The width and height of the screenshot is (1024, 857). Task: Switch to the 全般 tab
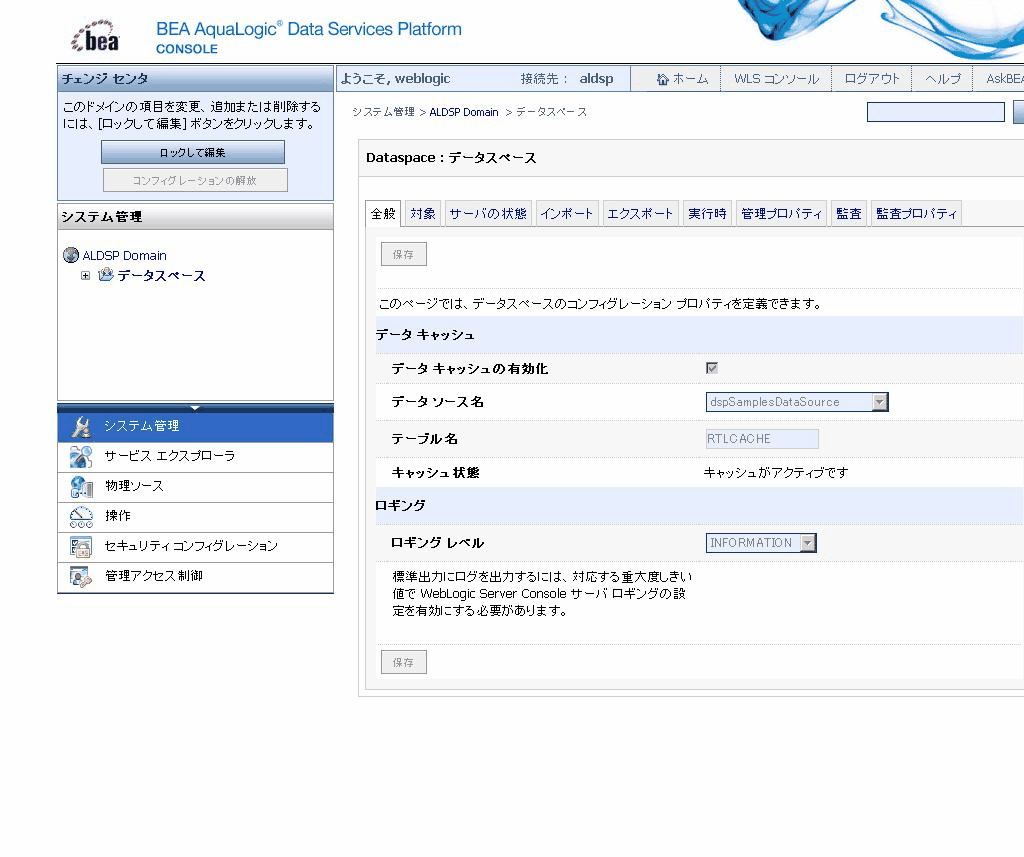pyautogui.click(x=383, y=214)
